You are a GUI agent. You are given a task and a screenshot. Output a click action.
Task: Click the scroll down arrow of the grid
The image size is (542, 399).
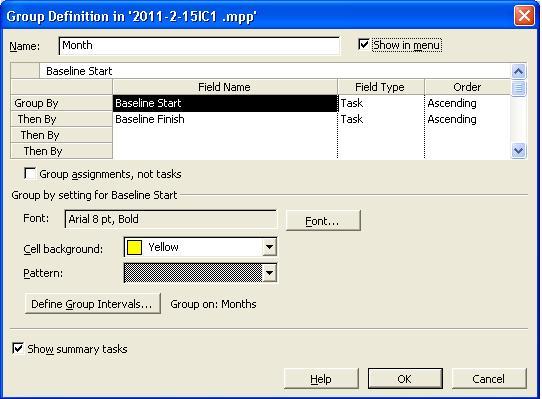coord(518,151)
